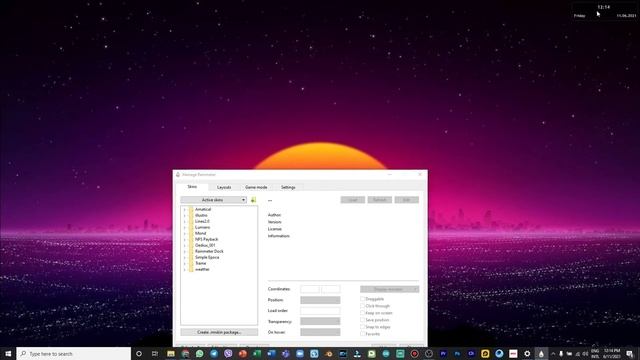The image size is (640, 360).
Task: Click the red record icon on the taskbar
Action: point(414,353)
